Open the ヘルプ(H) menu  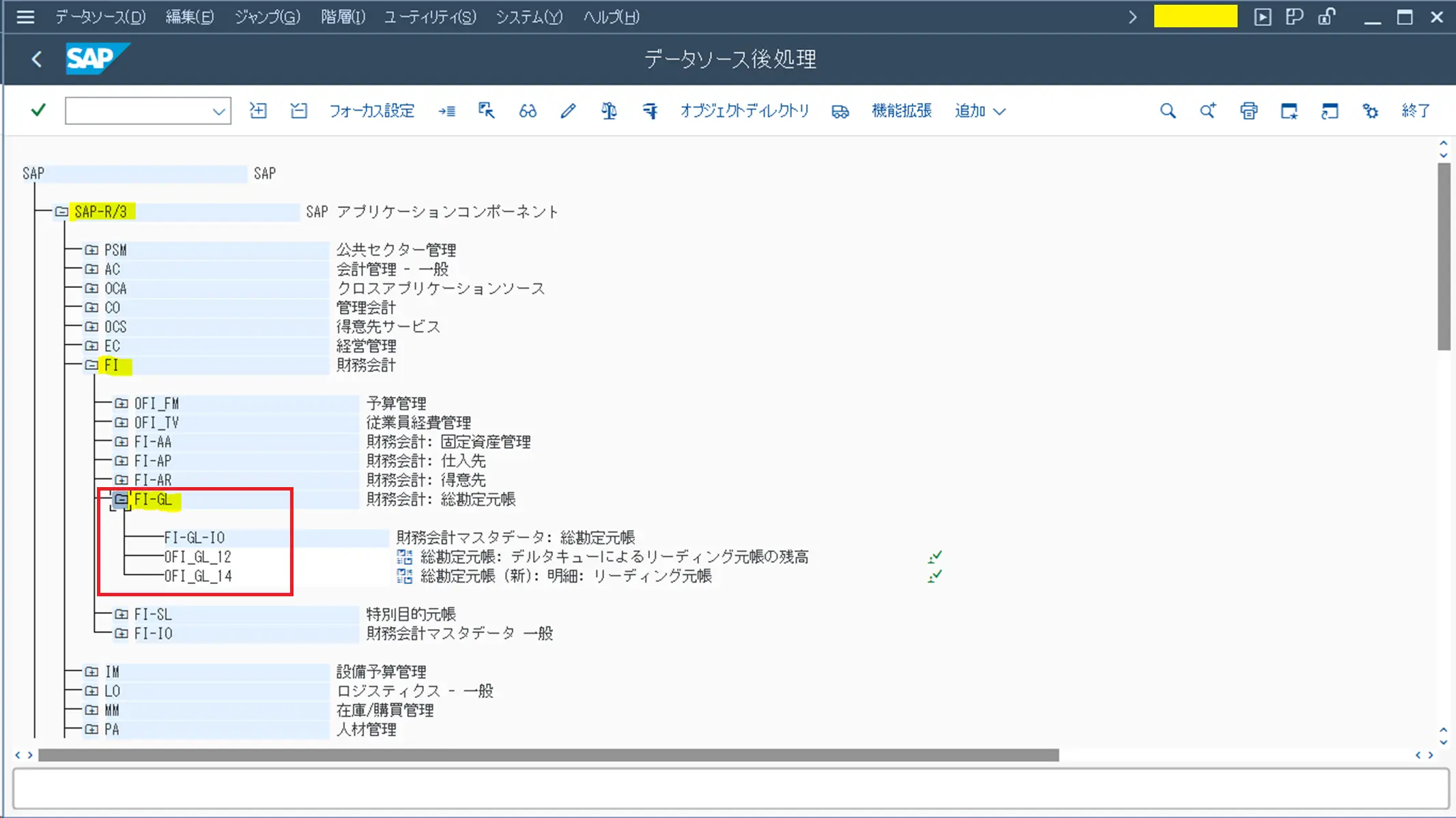pos(611,17)
